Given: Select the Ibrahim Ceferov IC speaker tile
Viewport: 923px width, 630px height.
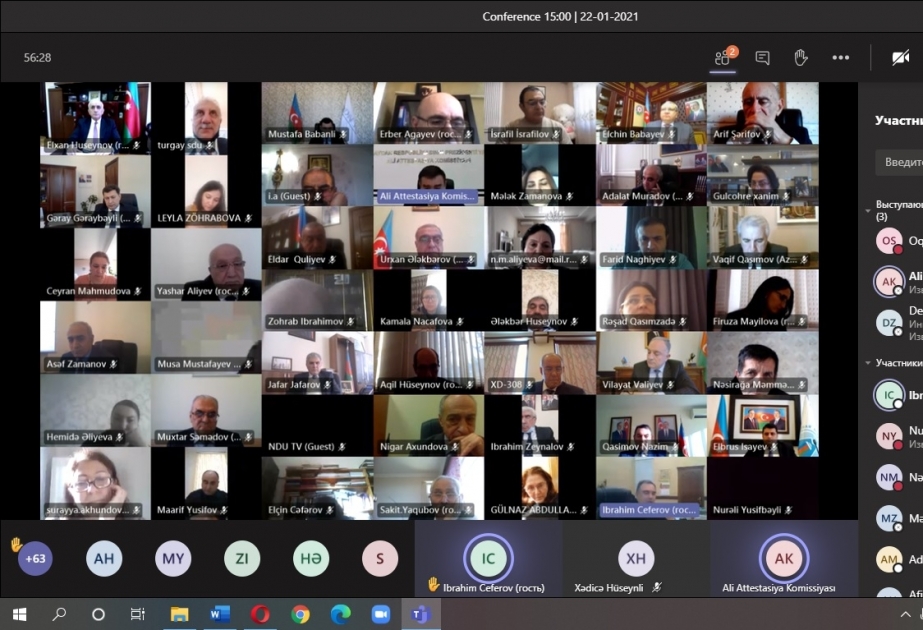Looking at the screenshot, I should pos(488,559).
